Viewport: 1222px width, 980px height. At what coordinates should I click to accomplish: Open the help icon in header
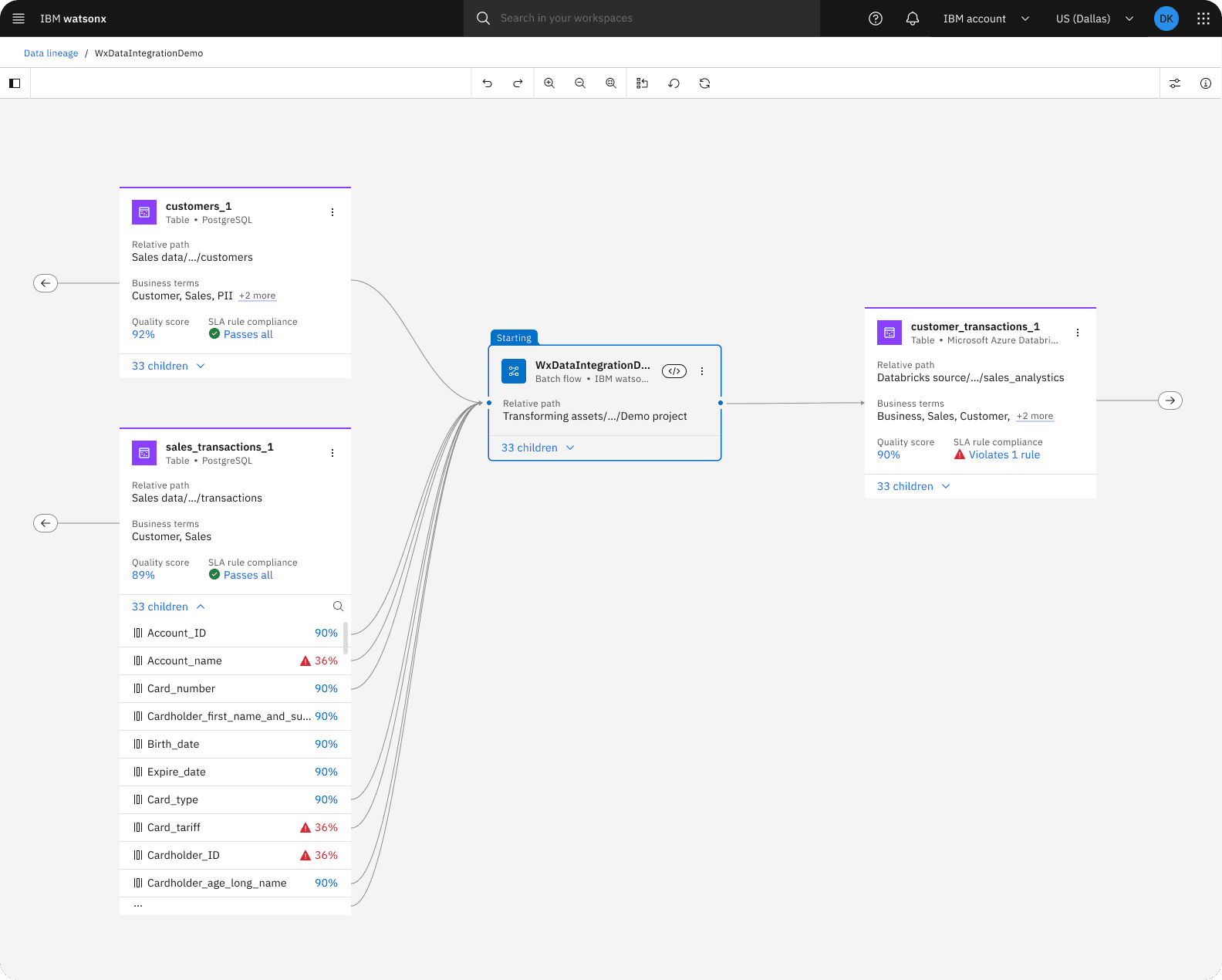pyautogui.click(x=876, y=19)
